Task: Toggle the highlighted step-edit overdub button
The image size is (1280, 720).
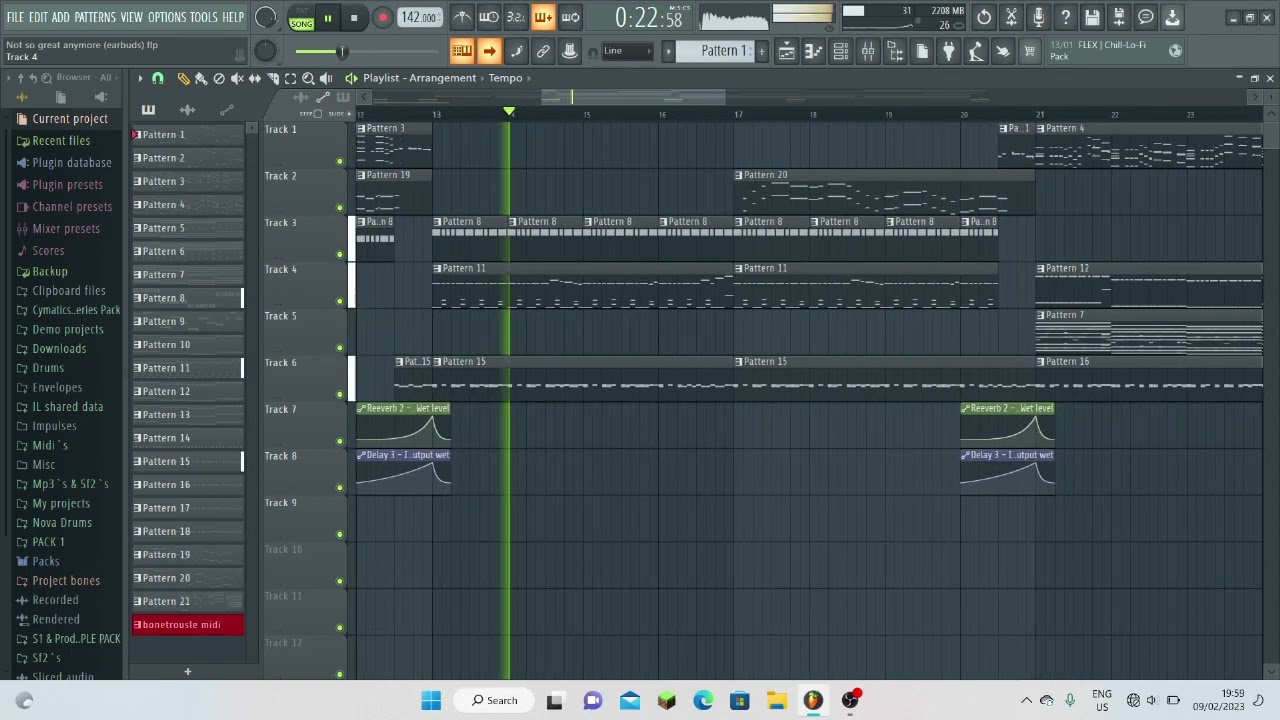Action: (543, 17)
